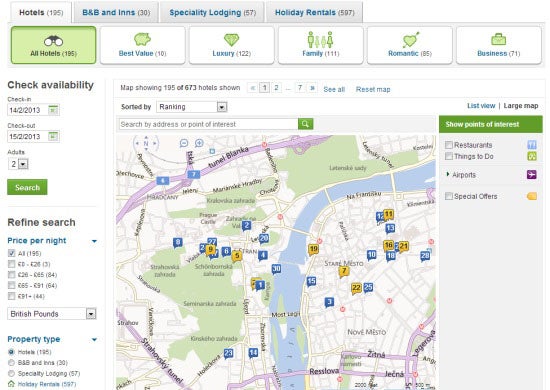The width and height of the screenshot is (550, 390).
Task: Select hotel marker 13 on the map
Action: tap(390, 228)
